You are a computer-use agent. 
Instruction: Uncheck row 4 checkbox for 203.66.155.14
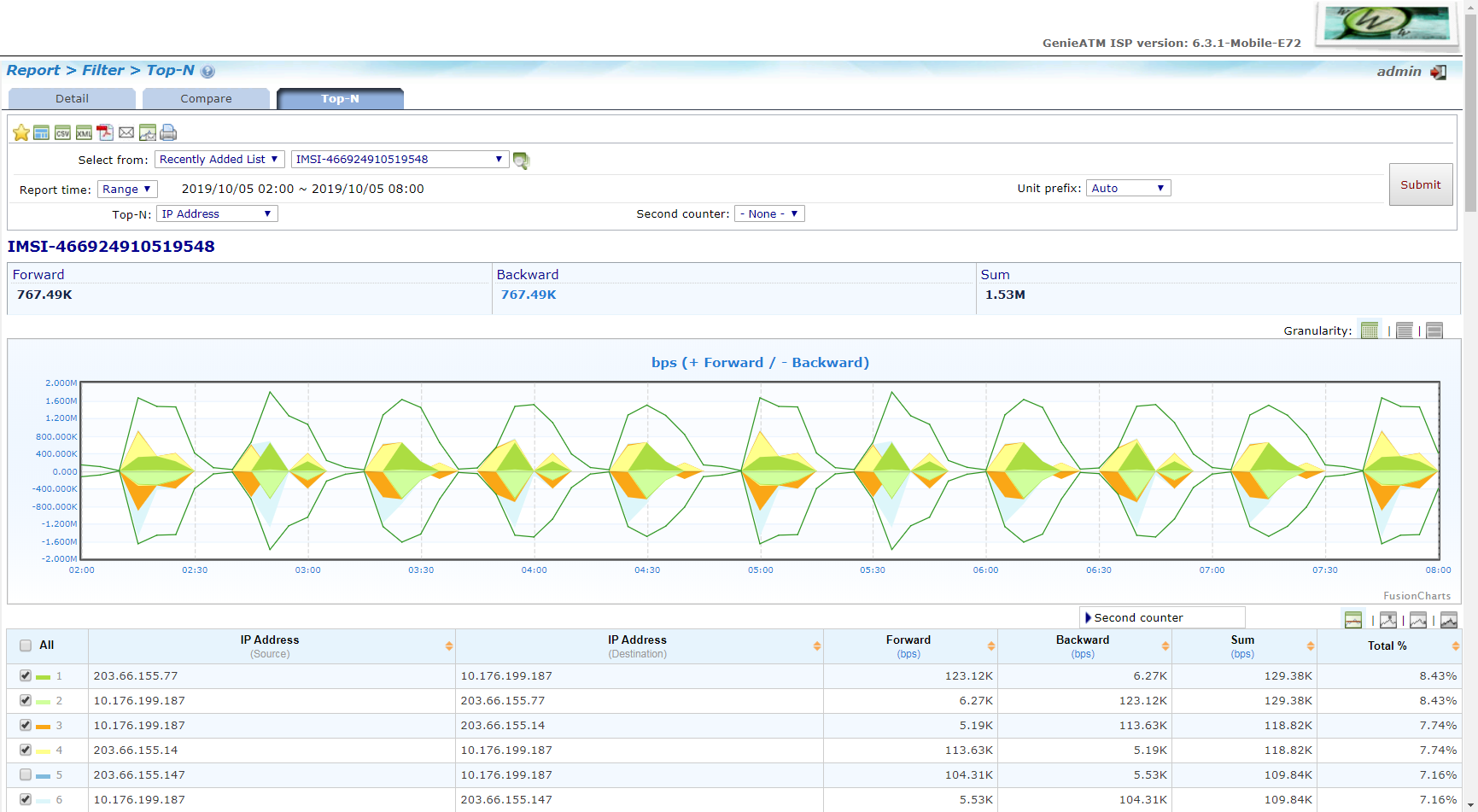pyautogui.click(x=26, y=750)
